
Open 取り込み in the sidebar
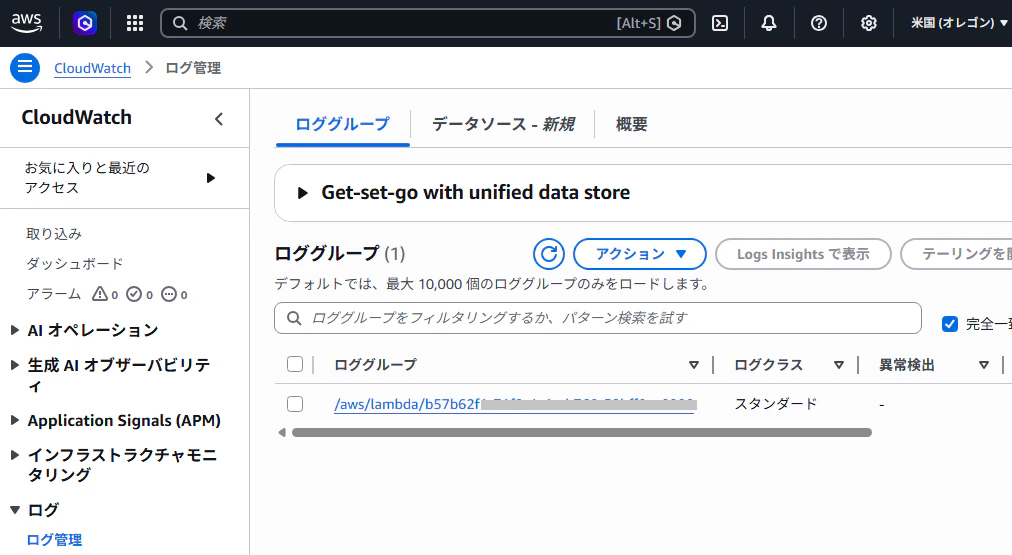pos(54,234)
